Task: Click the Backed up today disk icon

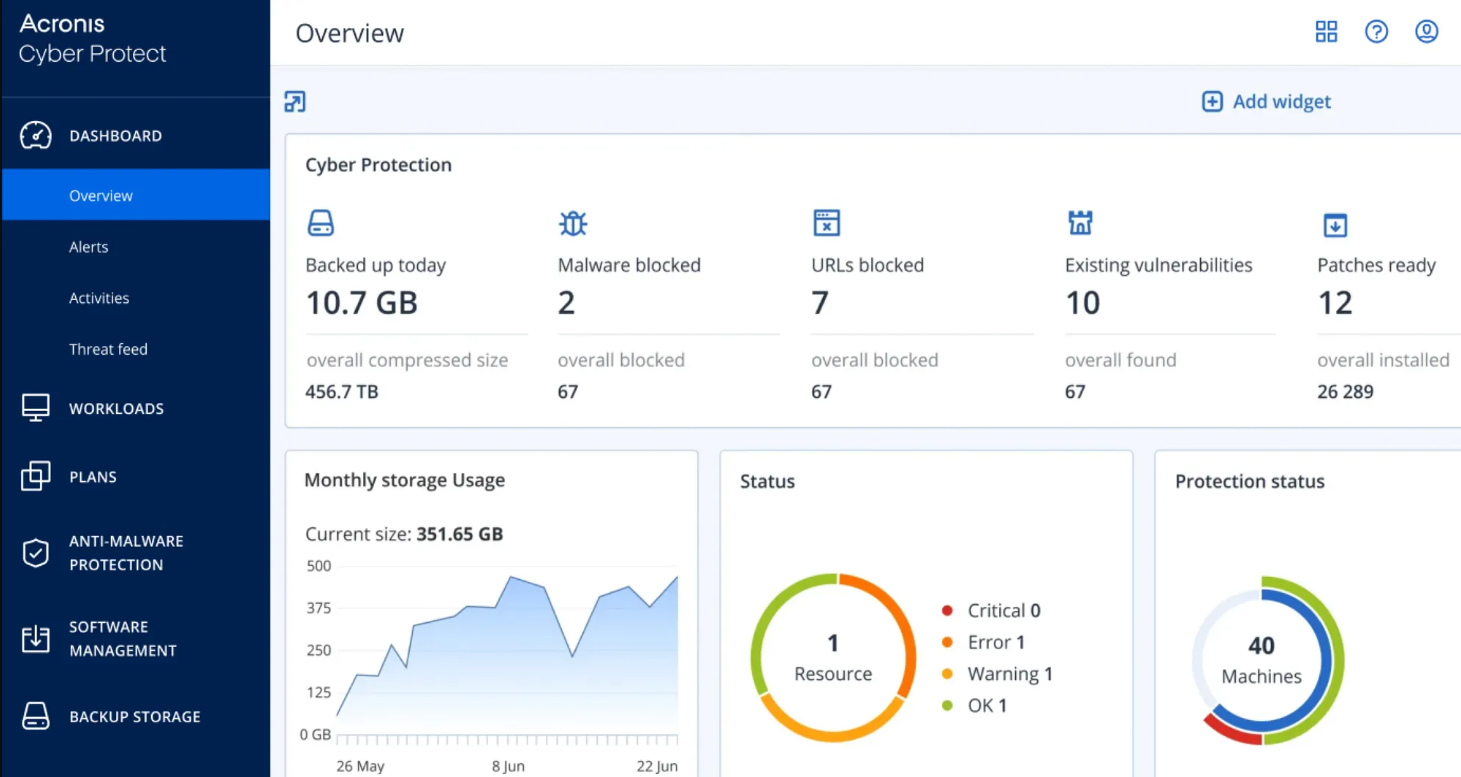Action: [320, 223]
